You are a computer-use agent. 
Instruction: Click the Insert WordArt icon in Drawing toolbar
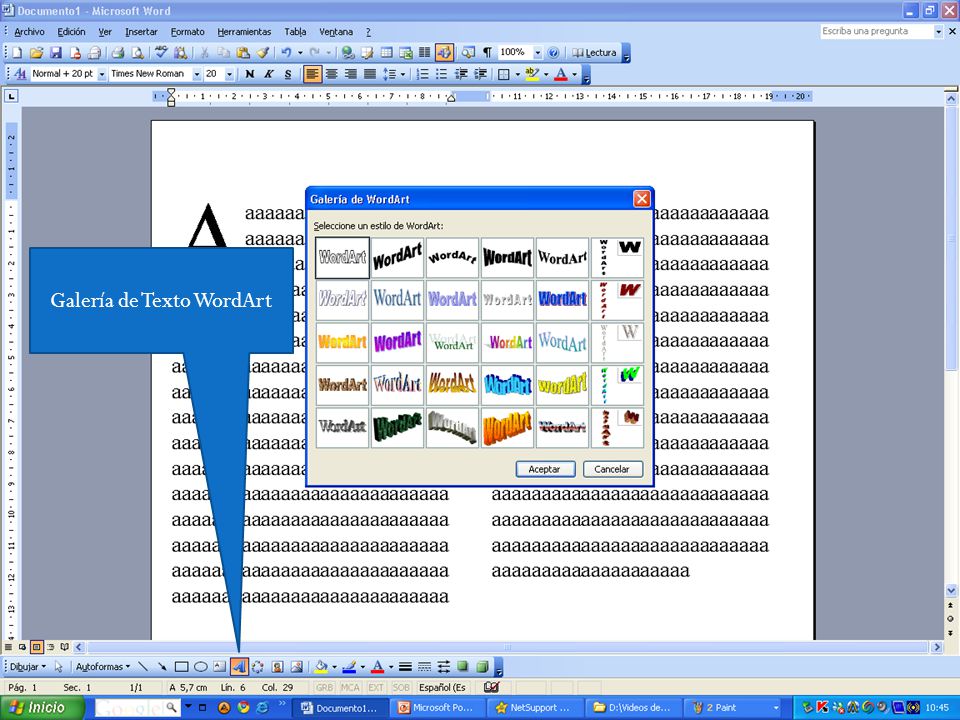239,667
